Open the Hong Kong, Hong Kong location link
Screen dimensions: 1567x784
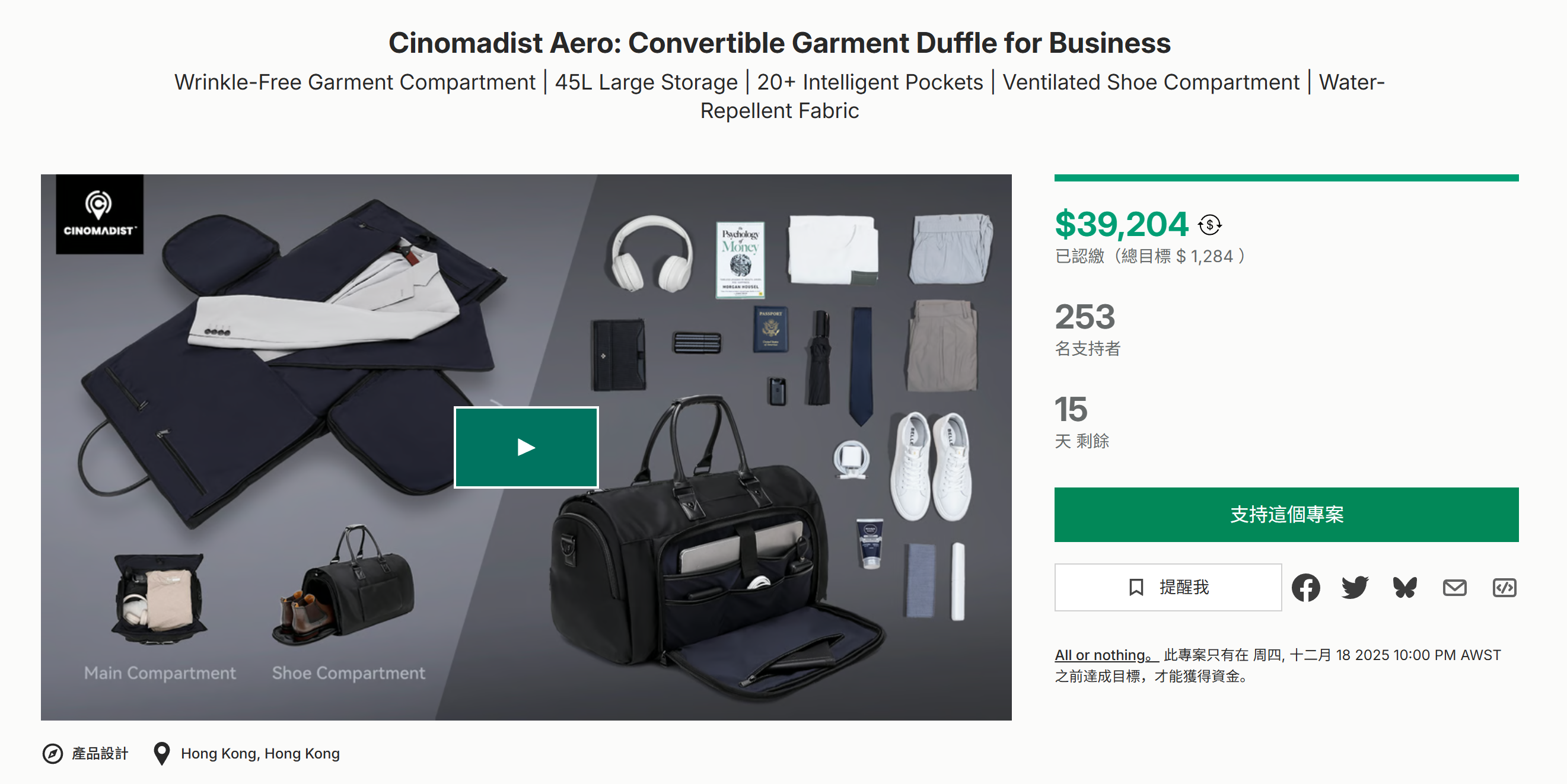pos(260,753)
